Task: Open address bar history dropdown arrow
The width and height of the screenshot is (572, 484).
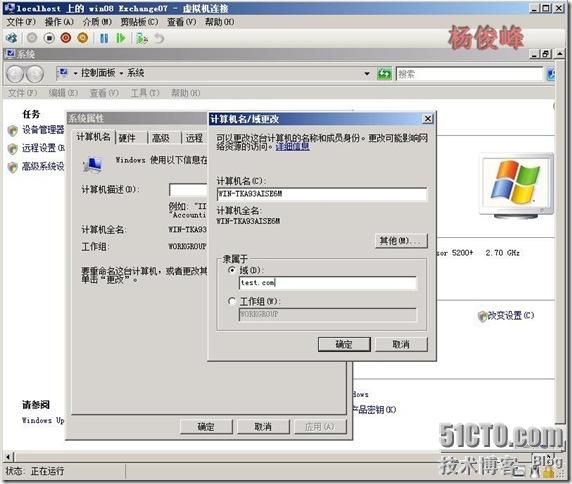Action: point(367,74)
